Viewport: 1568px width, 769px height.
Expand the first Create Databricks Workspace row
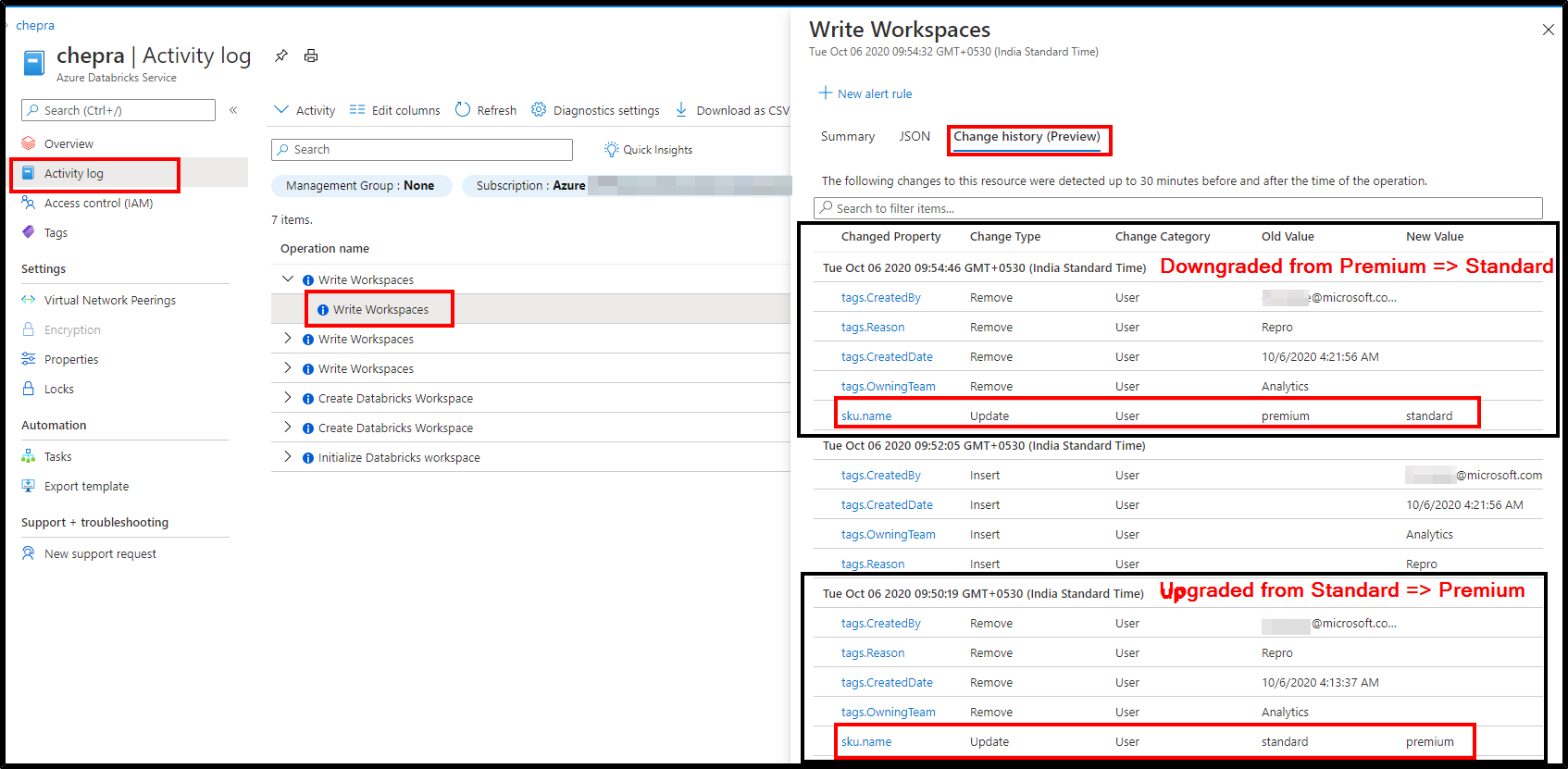288,398
